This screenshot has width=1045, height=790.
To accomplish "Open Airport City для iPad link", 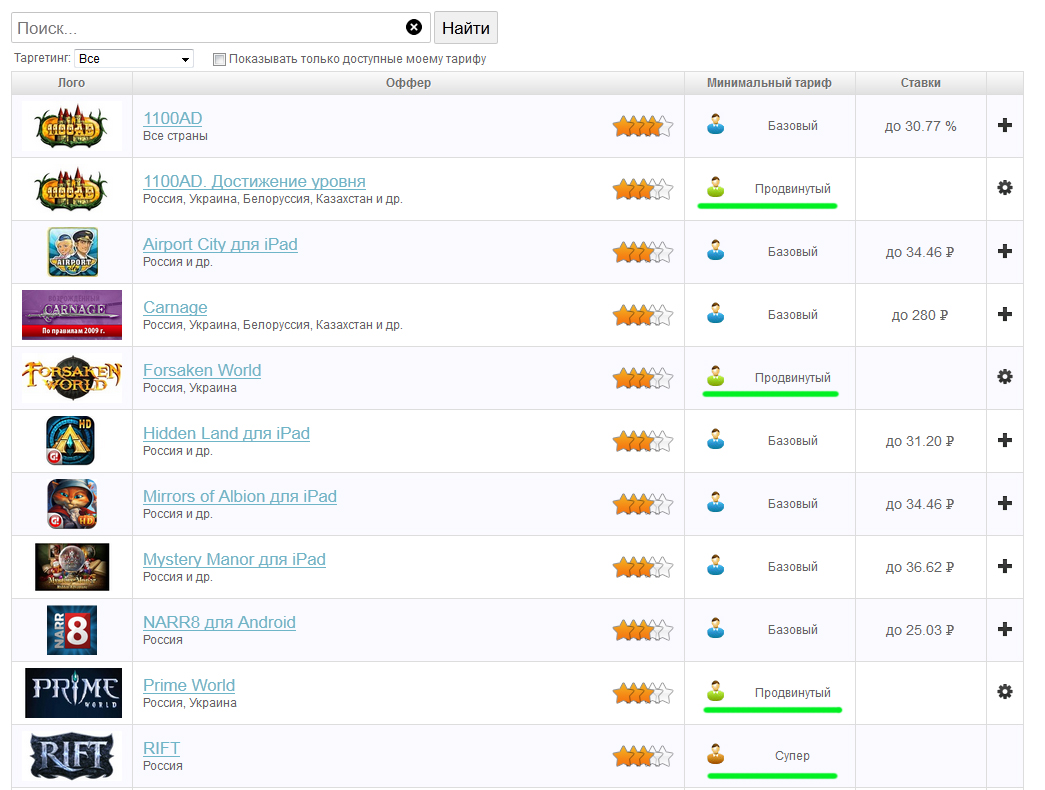I will [x=220, y=244].
